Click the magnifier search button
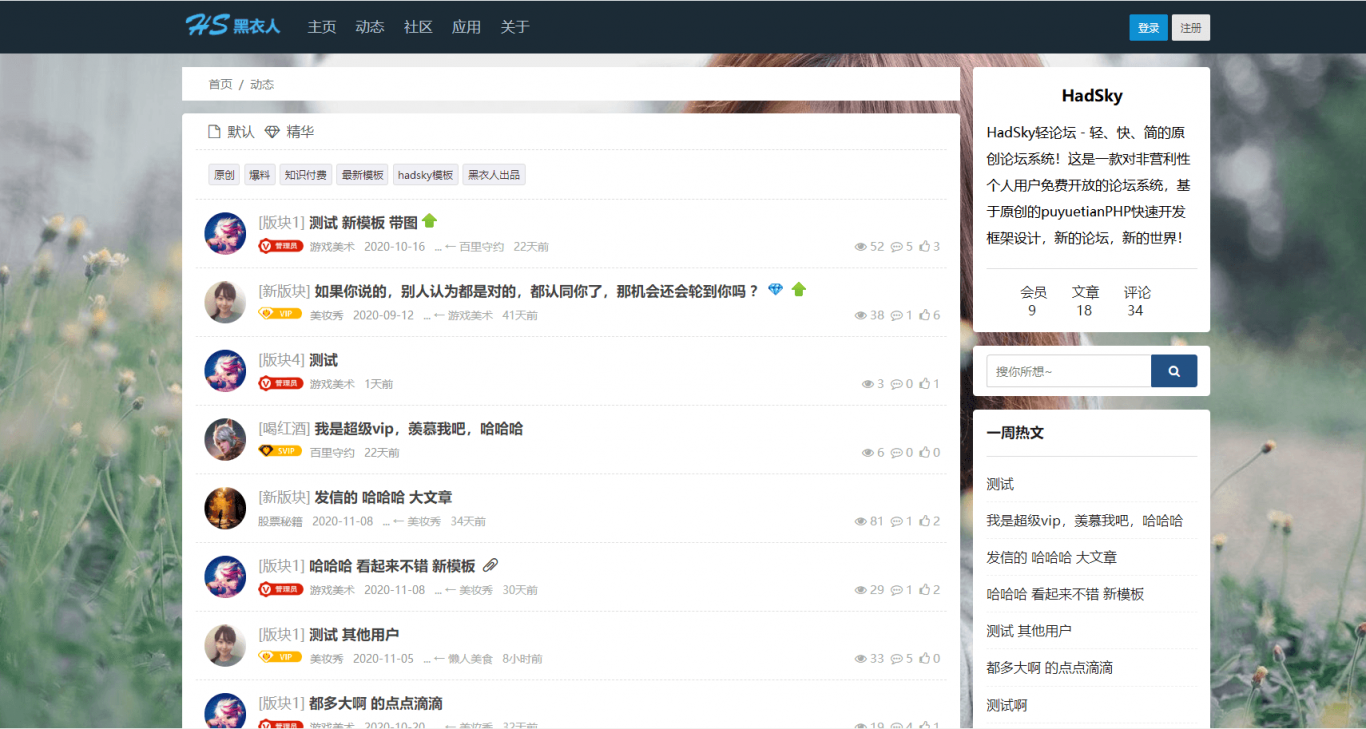This screenshot has width=1366, height=729. tap(1174, 371)
